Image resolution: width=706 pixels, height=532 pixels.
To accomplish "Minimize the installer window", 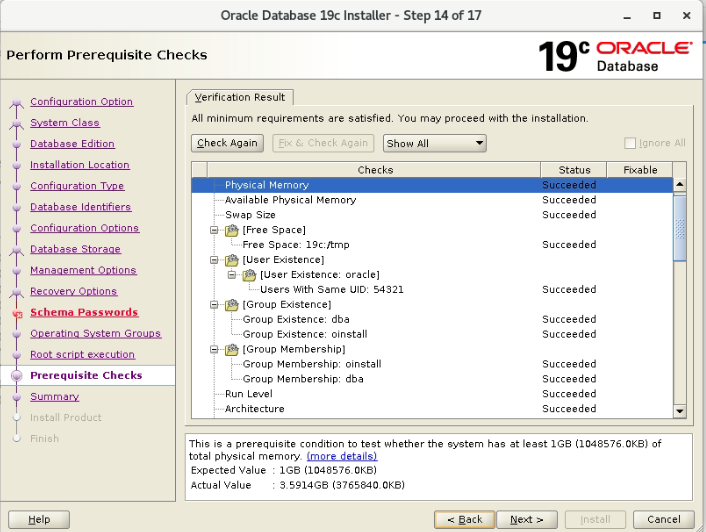I will click(x=627, y=16).
